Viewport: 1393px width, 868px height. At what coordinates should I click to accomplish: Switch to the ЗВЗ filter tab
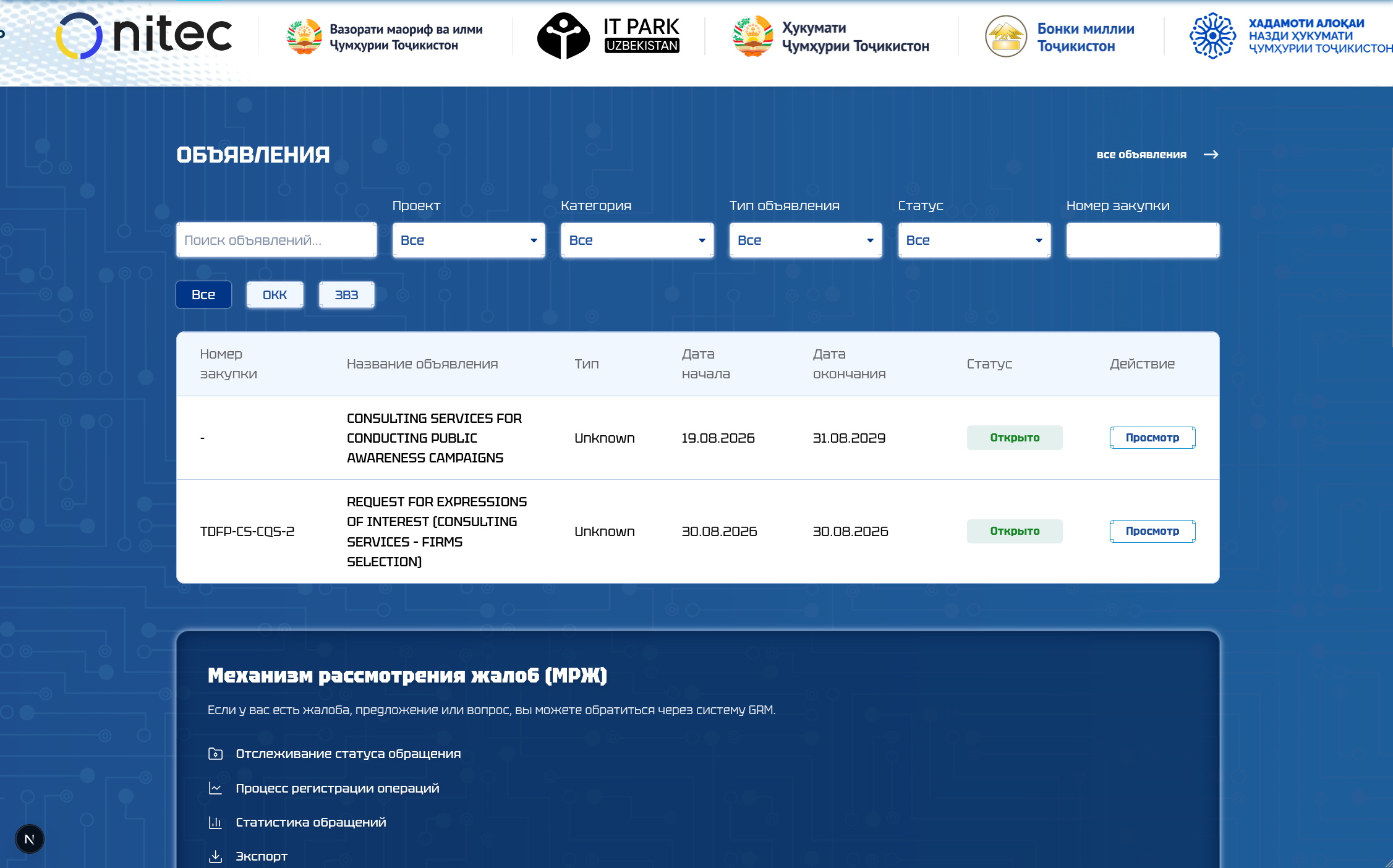pos(346,295)
